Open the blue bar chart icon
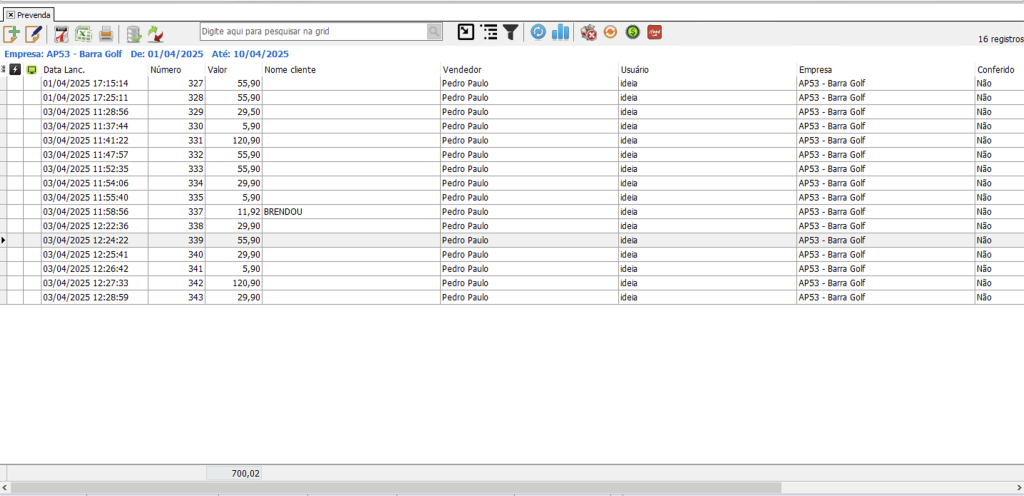This screenshot has width=1024, height=496. tap(560, 32)
